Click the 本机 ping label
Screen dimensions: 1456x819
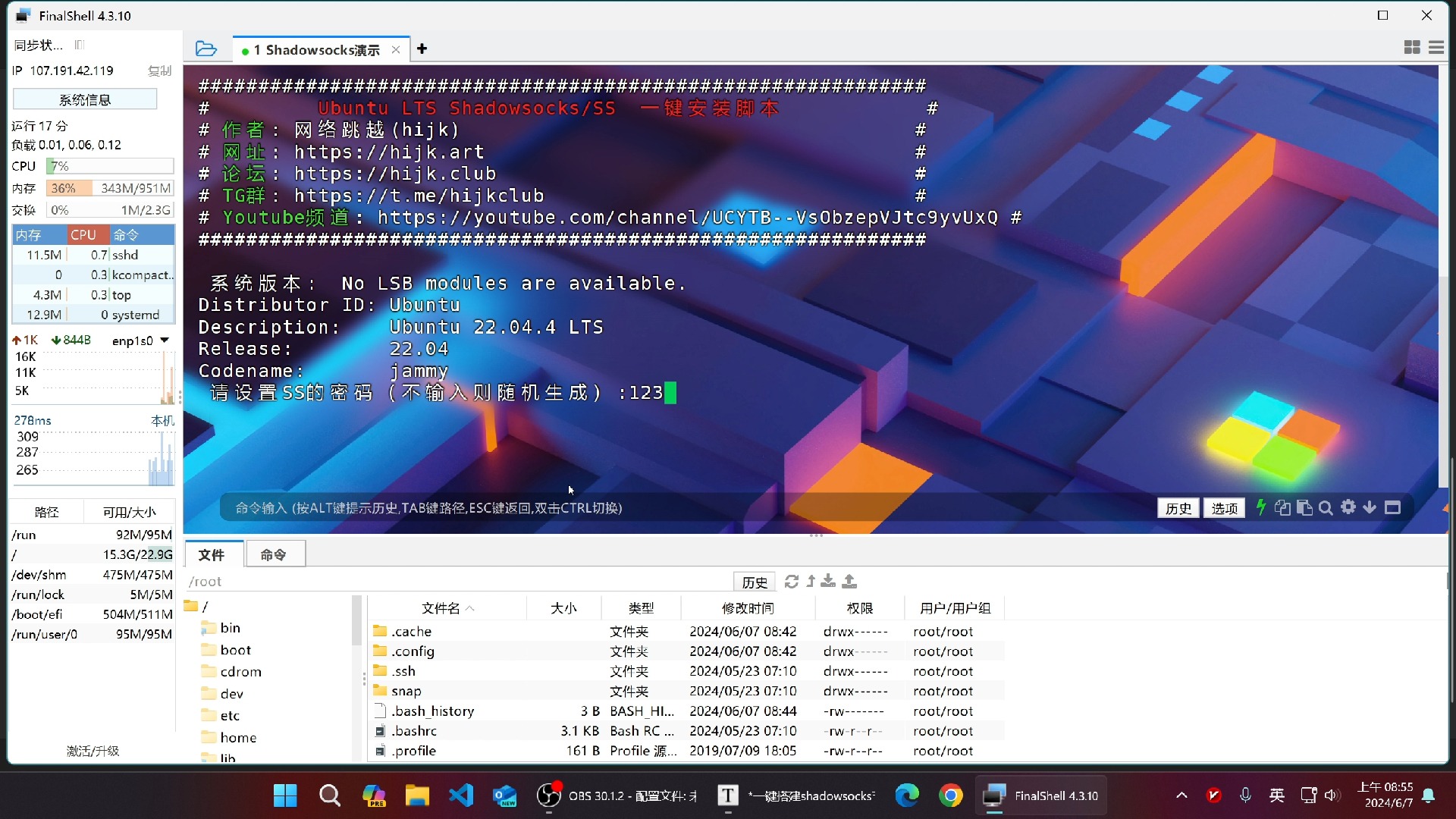point(162,420)
